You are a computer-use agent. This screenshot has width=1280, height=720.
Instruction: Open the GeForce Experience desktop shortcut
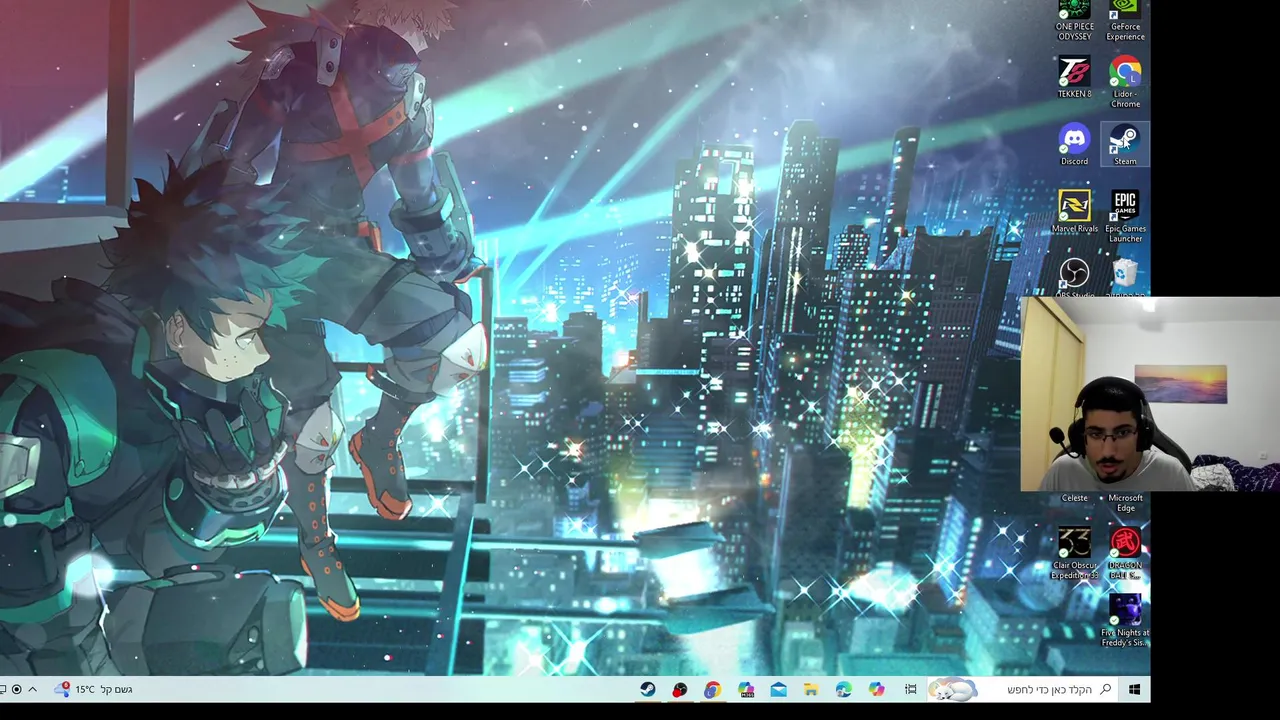(1125, 20)
